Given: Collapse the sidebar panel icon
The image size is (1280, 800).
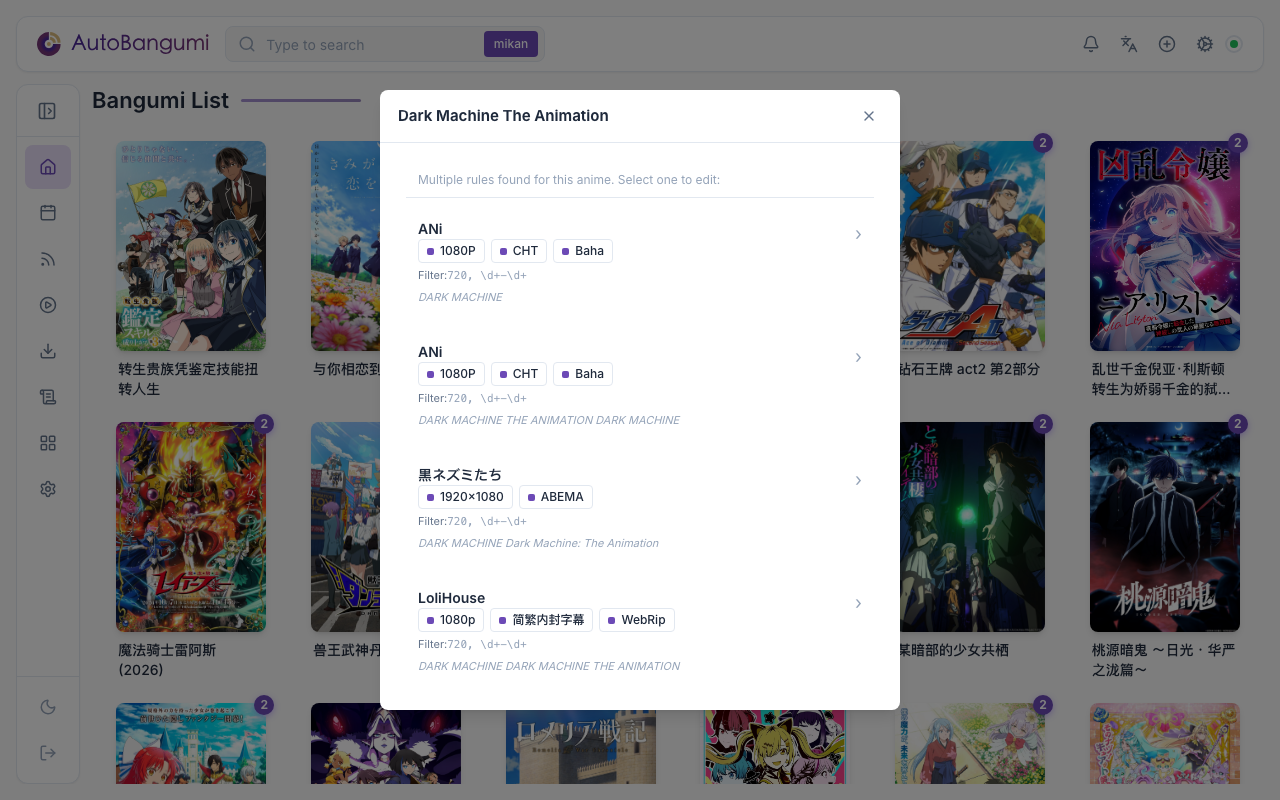Looking at the screenshot, I should [x=47, y=111].
